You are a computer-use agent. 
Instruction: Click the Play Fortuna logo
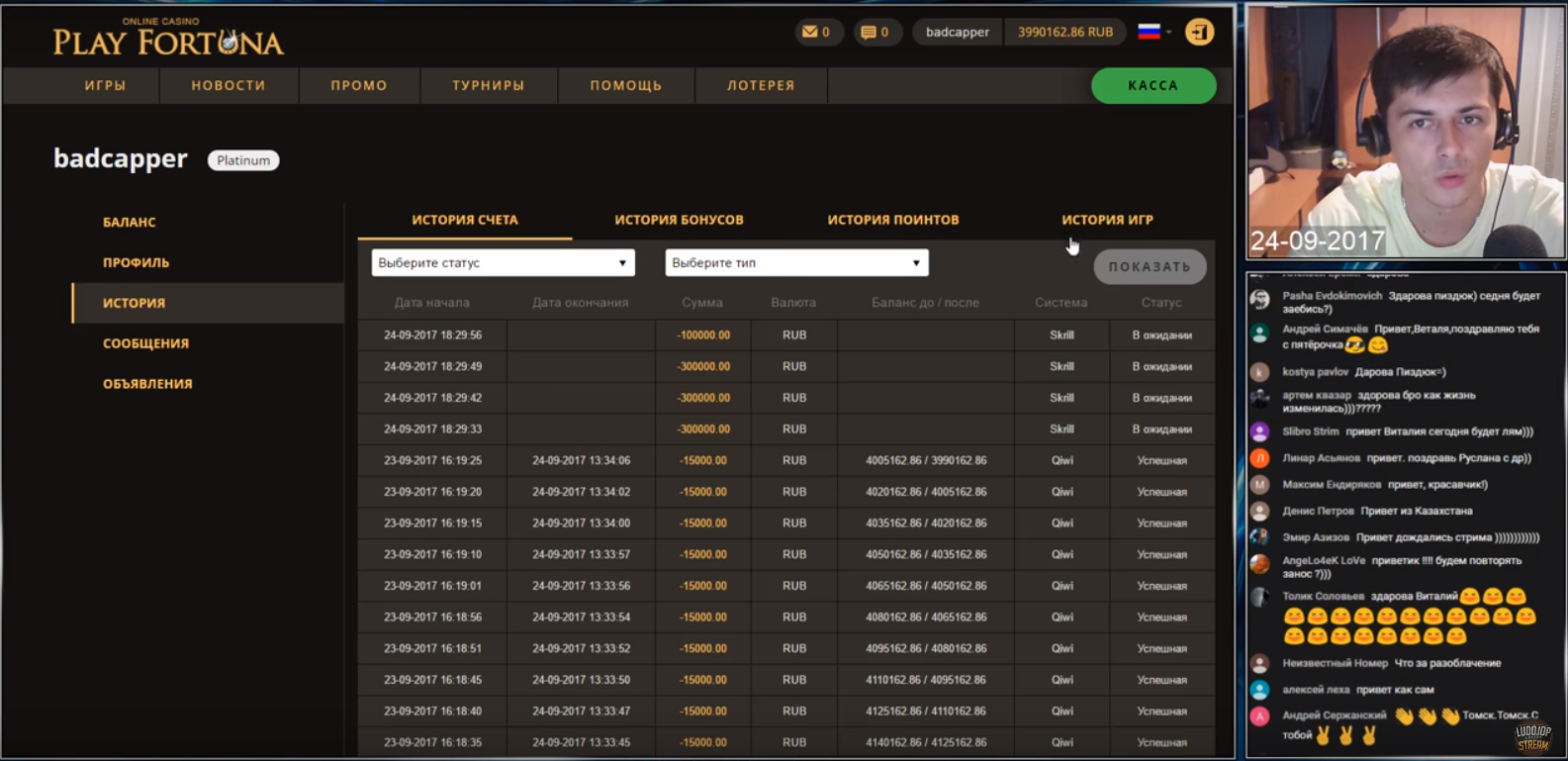click(168, 38)
